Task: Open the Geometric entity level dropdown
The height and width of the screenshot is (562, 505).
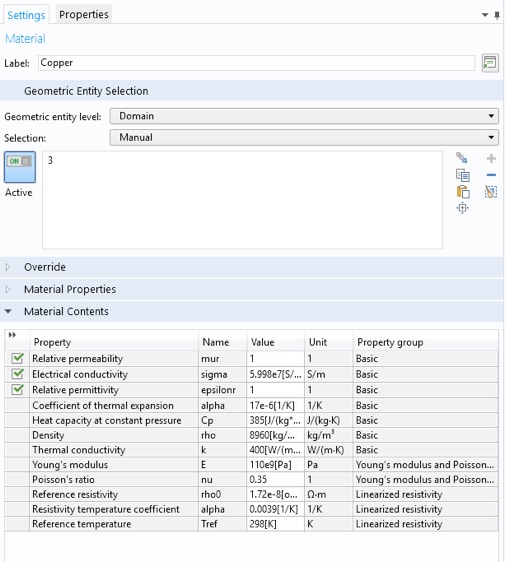Action: (x=304, y=116)
